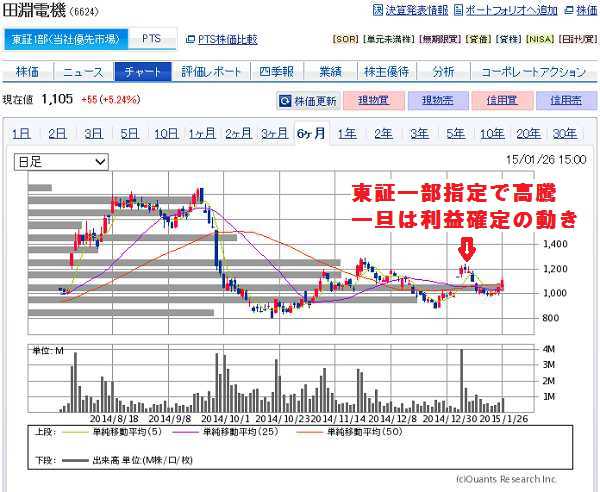Click the 2014/10/1 date axis label
600x492 pixels.
click(226, 418)
